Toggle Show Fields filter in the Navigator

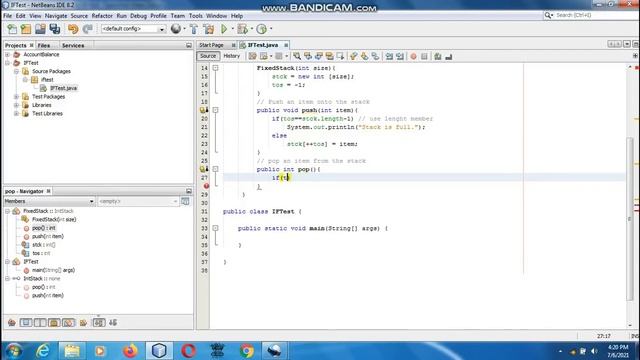26,323
